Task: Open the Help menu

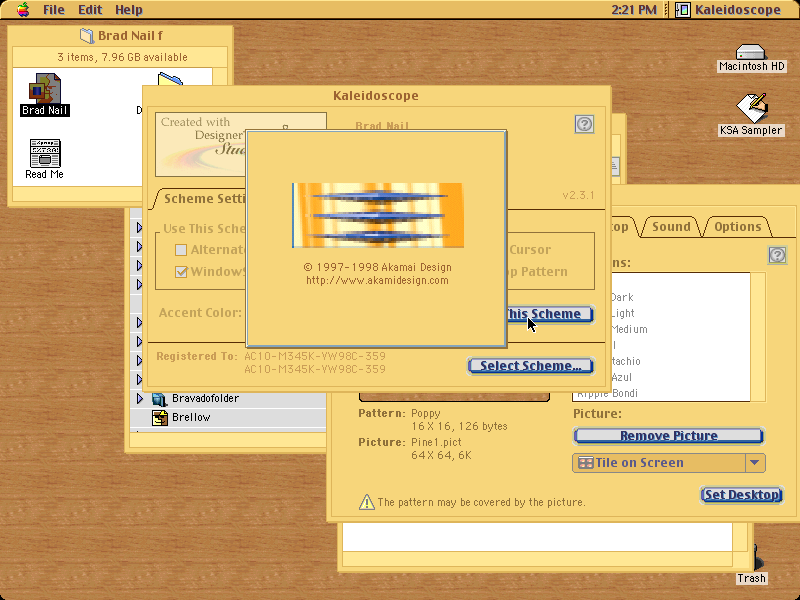Action: click(x=129, y=10)
